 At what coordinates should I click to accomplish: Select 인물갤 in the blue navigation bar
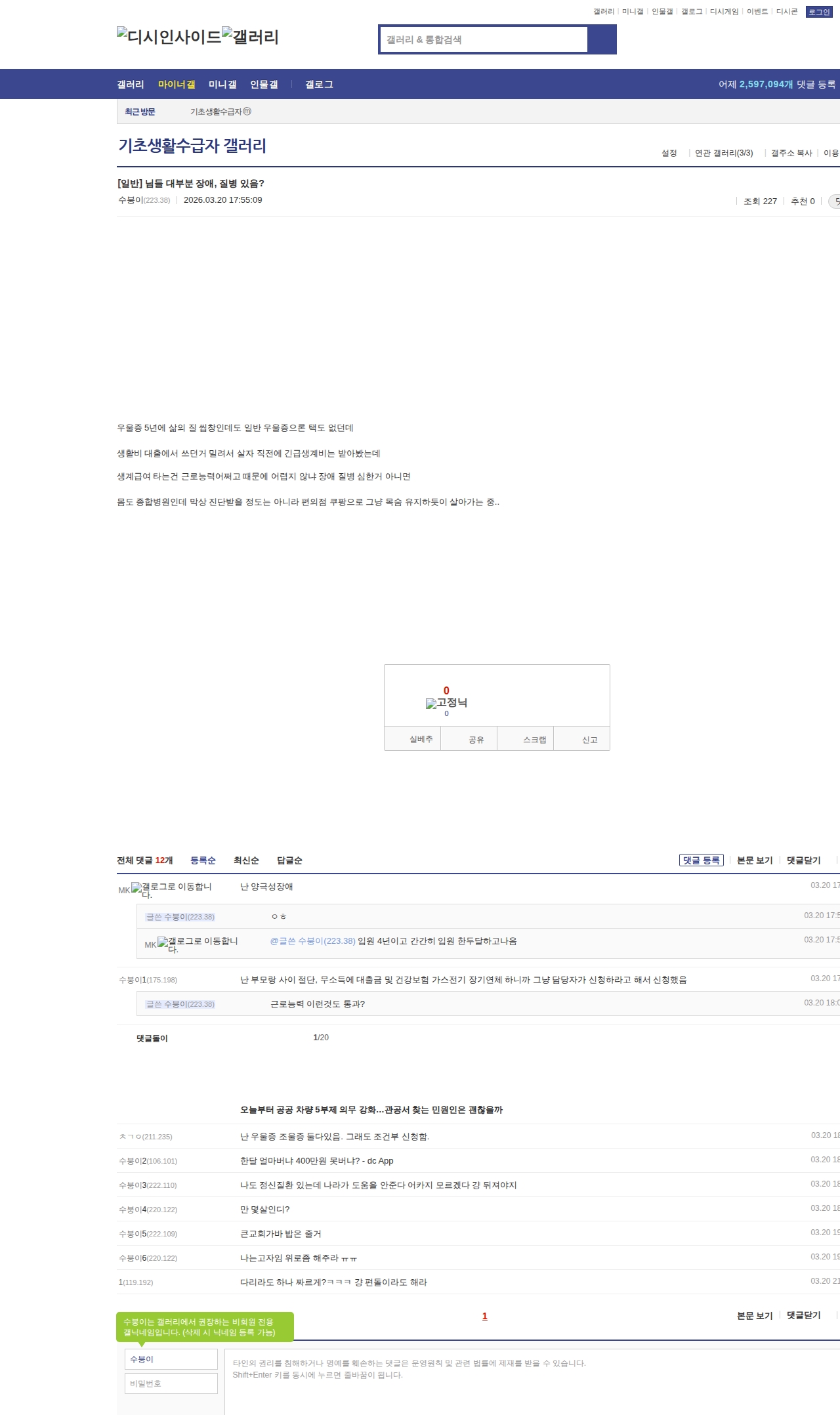[x=264, y=85]
